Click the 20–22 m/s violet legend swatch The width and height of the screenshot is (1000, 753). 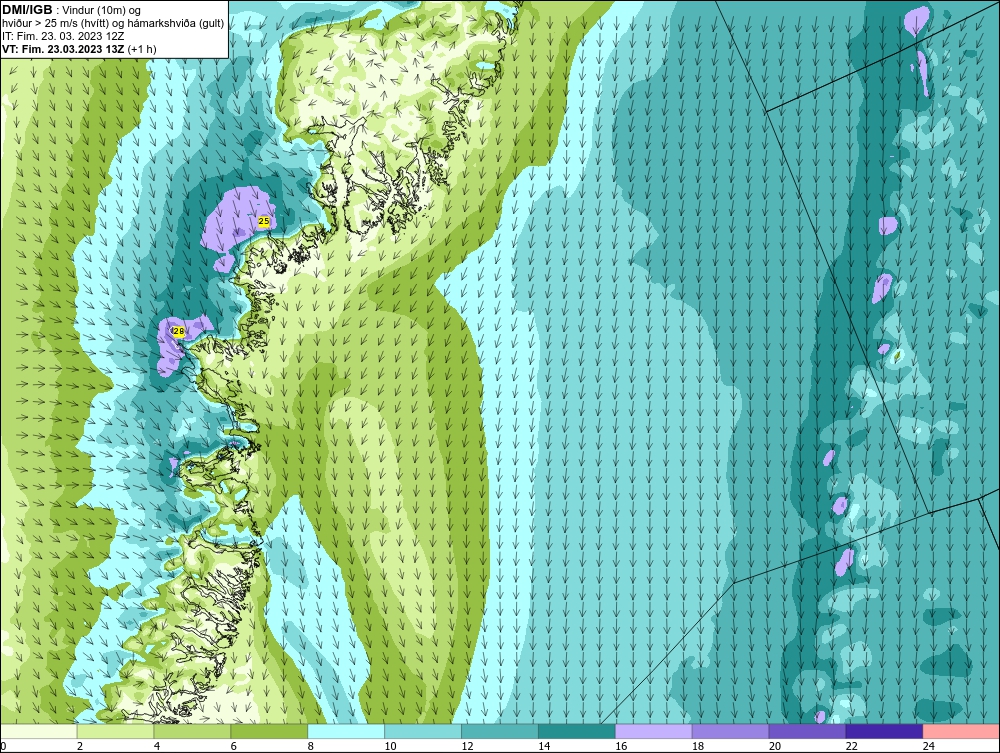[x=807, y=731]
